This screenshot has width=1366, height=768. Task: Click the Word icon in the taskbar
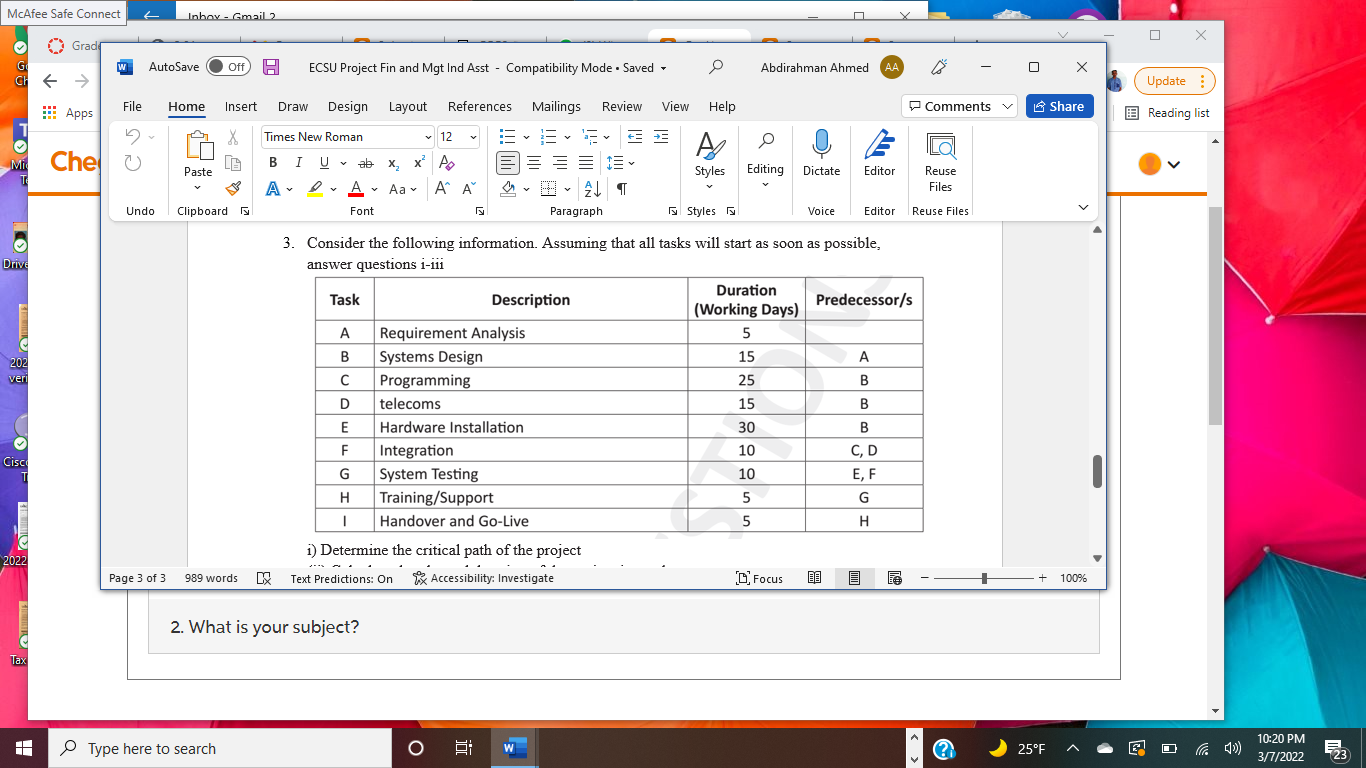(x=515, y=748)
